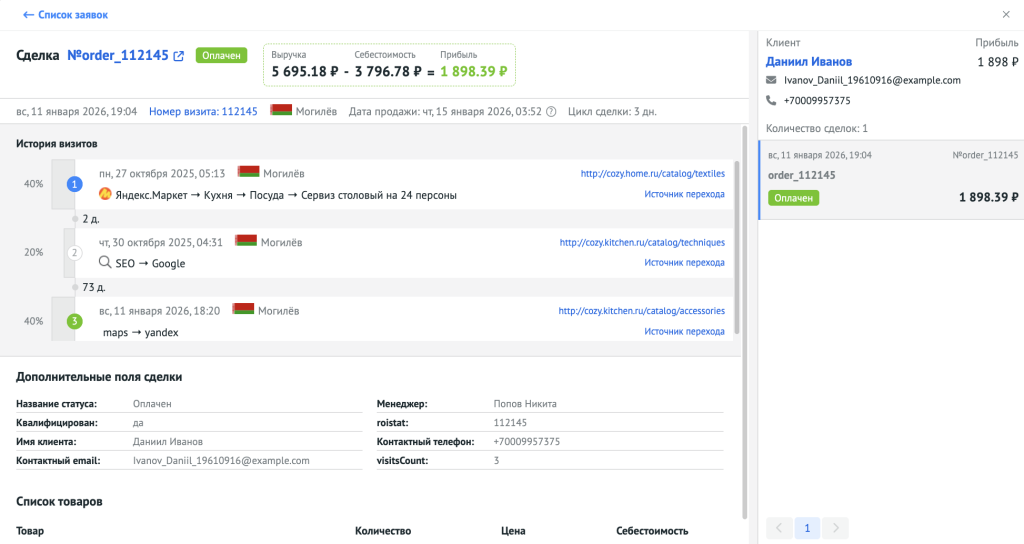
Task: Click the blue visit number 1 marker
Action: tap(74, 185)
